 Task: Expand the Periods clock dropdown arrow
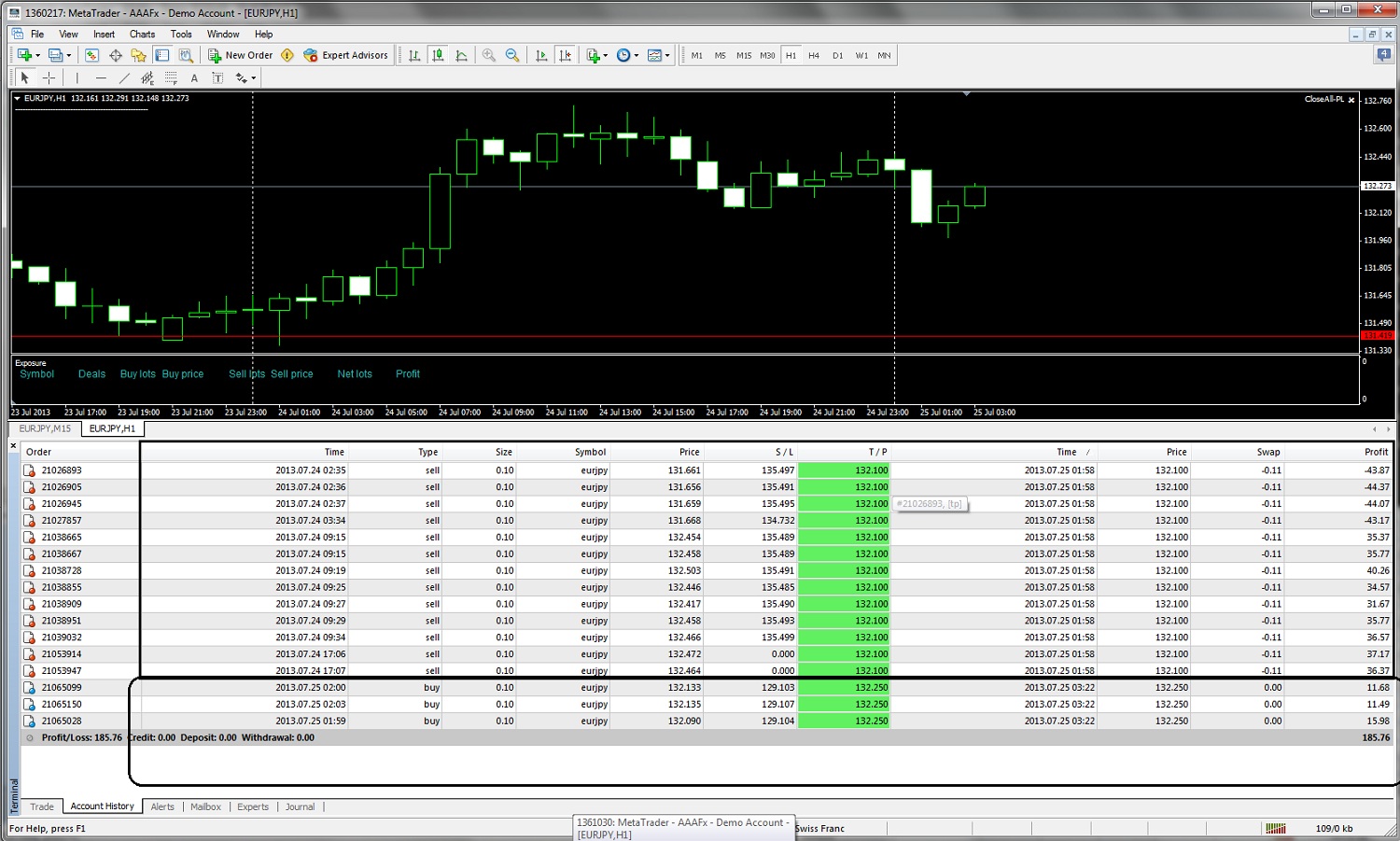(x=637, y=55)
